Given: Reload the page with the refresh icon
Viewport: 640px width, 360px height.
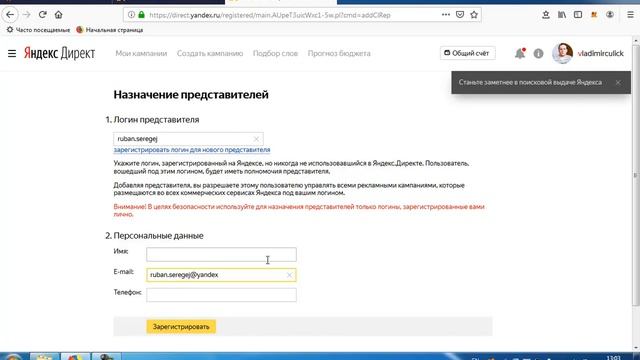Looking at the screenshot, I should click(42, 15).
